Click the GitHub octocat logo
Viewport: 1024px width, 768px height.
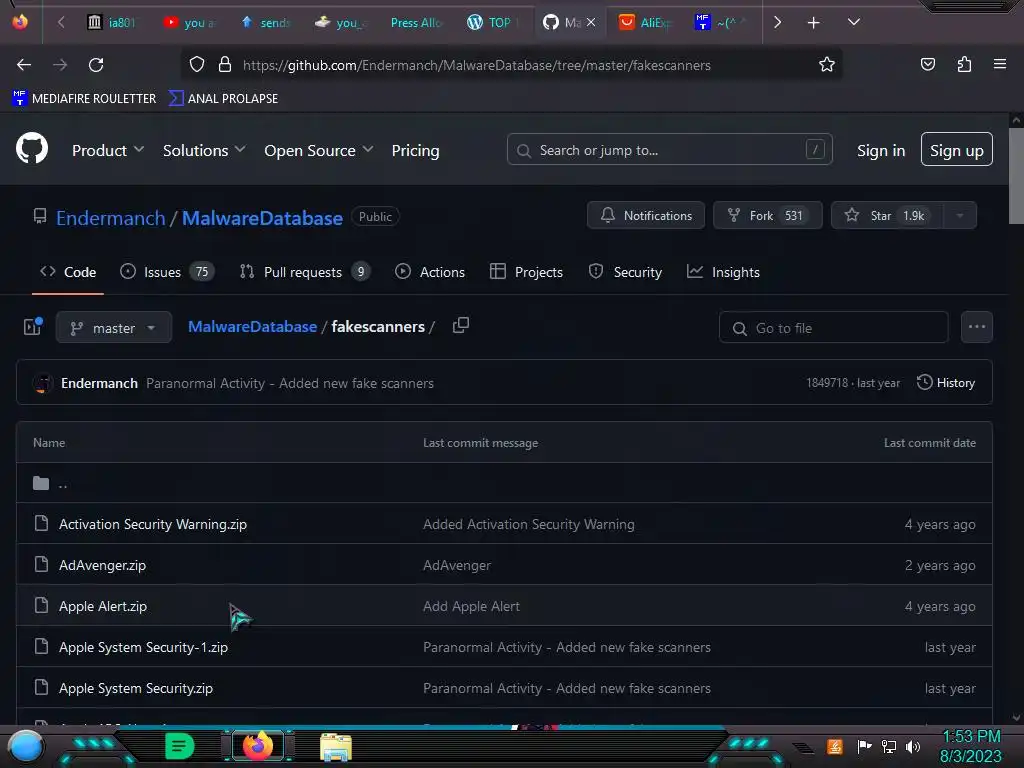click(32, 149)
